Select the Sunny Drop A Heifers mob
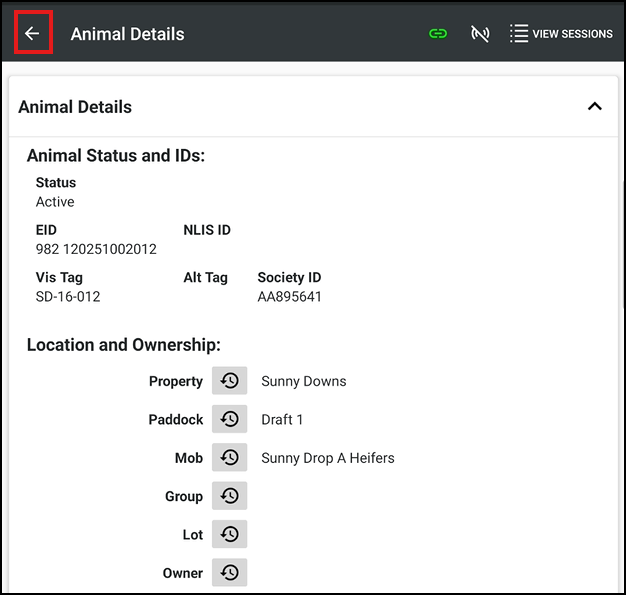The image size is (626, 595). pyautogui.click(x=328, y=458)
